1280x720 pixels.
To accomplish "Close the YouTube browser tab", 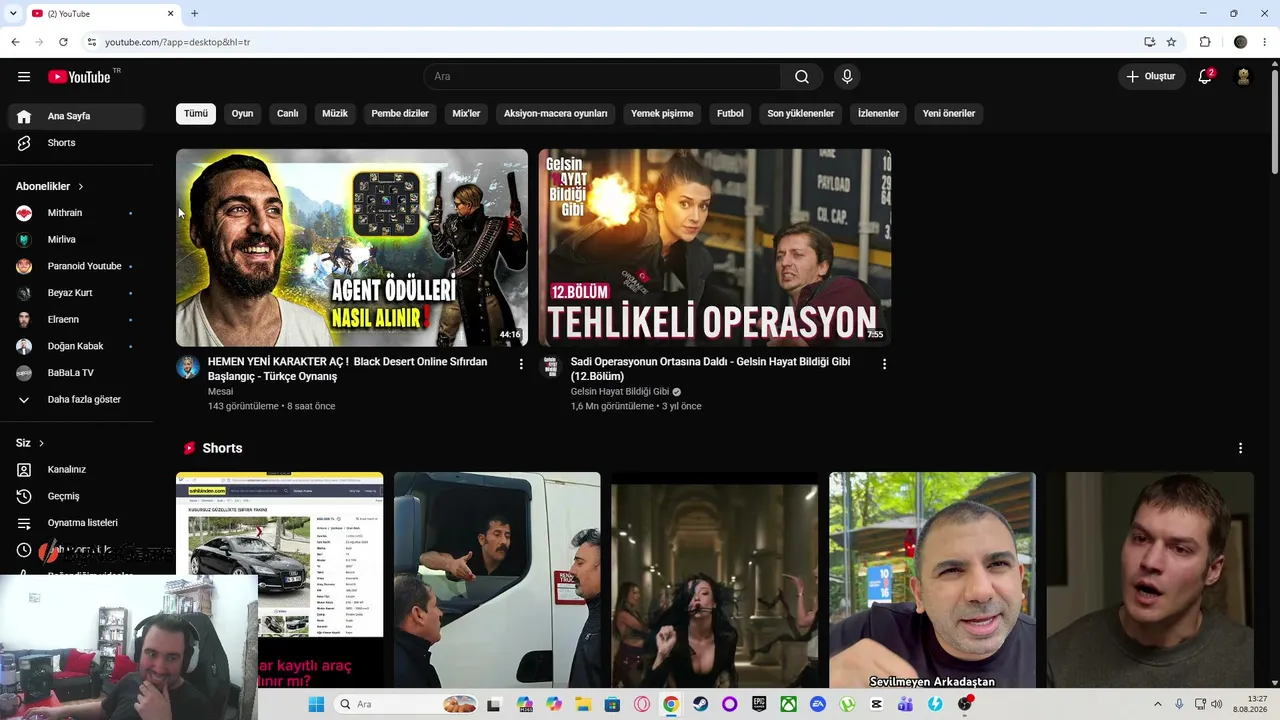I will pos(170,13).
